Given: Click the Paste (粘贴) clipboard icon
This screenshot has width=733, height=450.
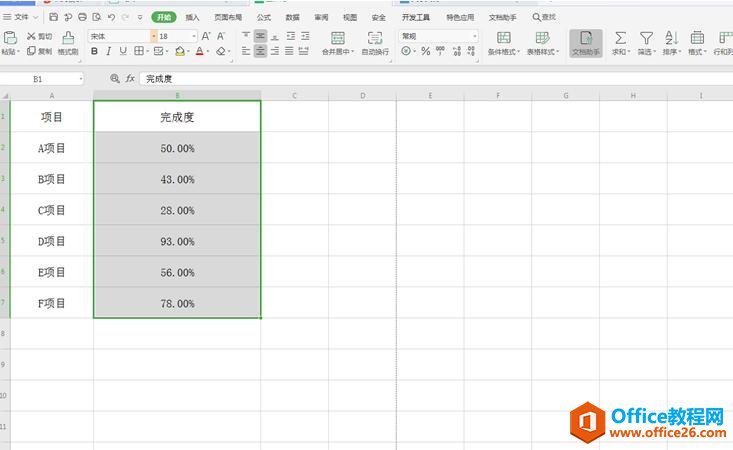Looking at the screenshot, I should pyautogui.click(x=10, y=38).
